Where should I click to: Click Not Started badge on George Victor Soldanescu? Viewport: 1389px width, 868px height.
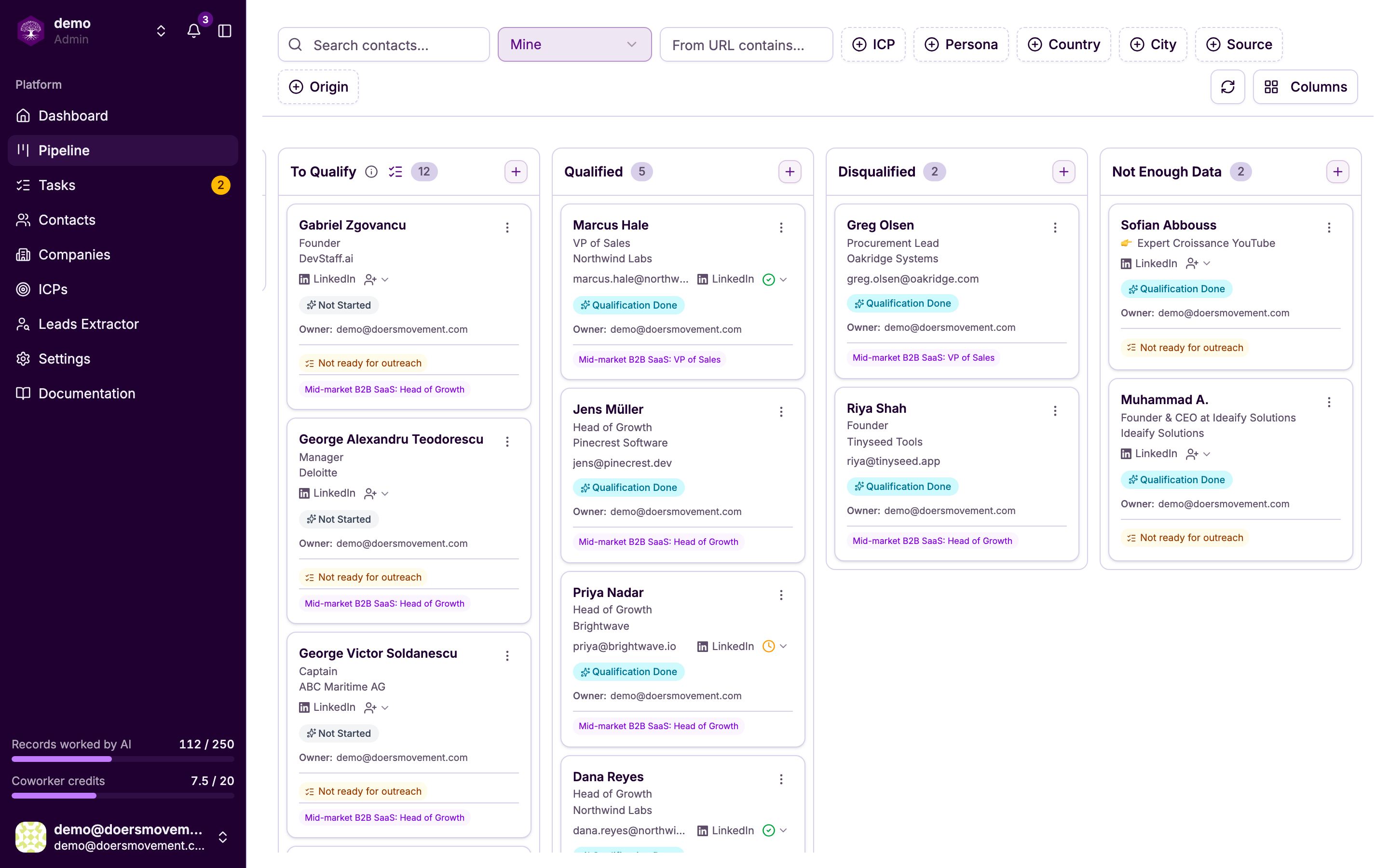[339, 733]
